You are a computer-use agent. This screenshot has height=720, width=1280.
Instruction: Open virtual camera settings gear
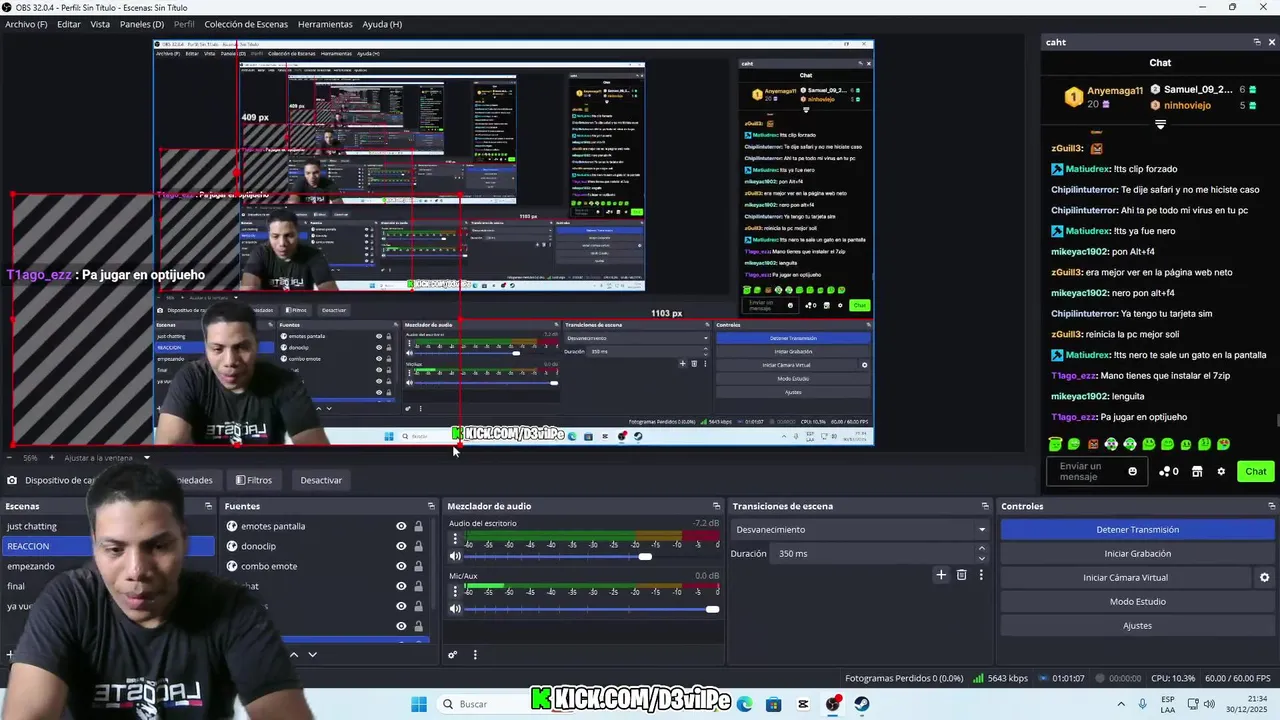(1264, 578)
